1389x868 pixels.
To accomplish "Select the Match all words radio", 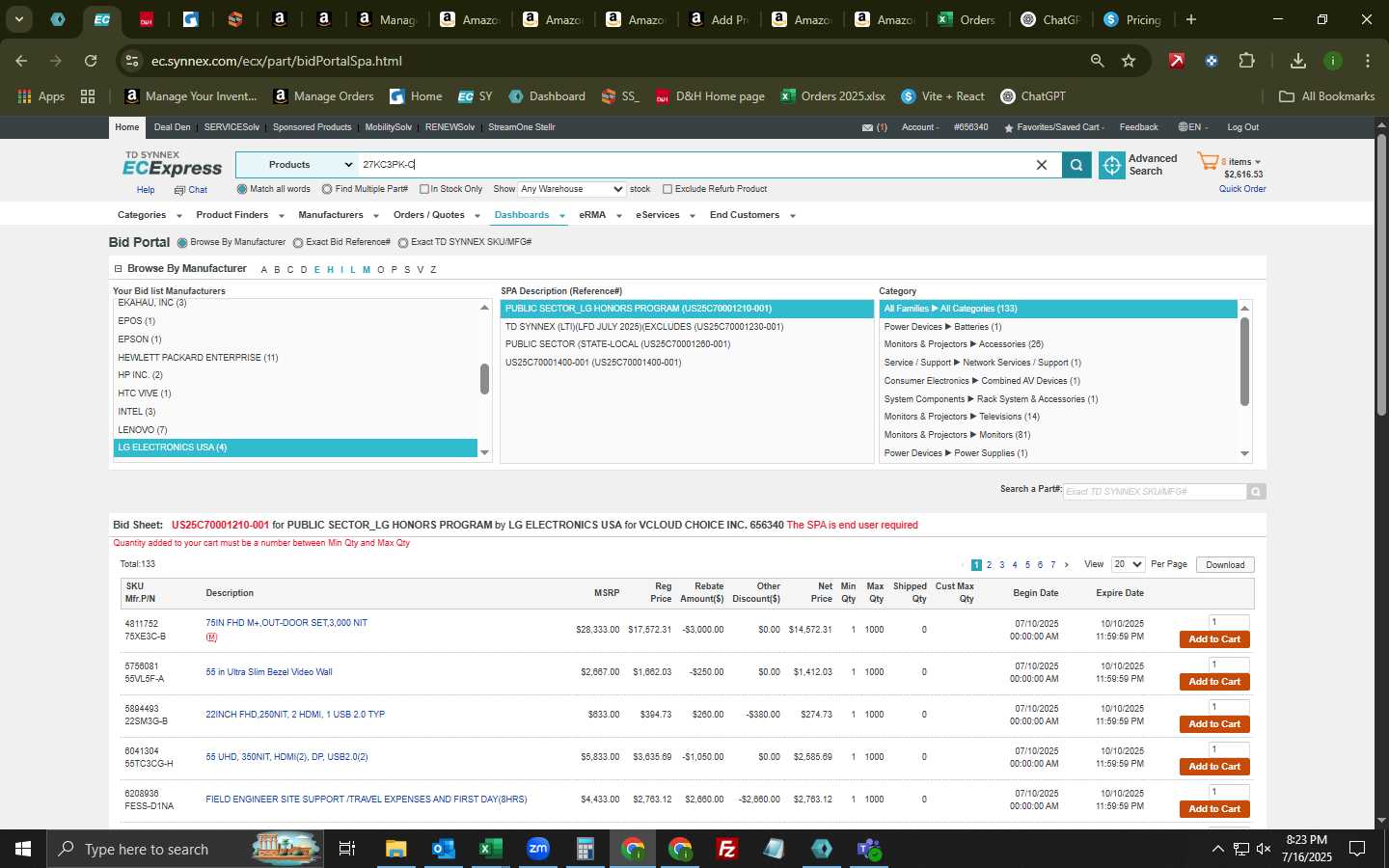I will (x=242, y=189).
